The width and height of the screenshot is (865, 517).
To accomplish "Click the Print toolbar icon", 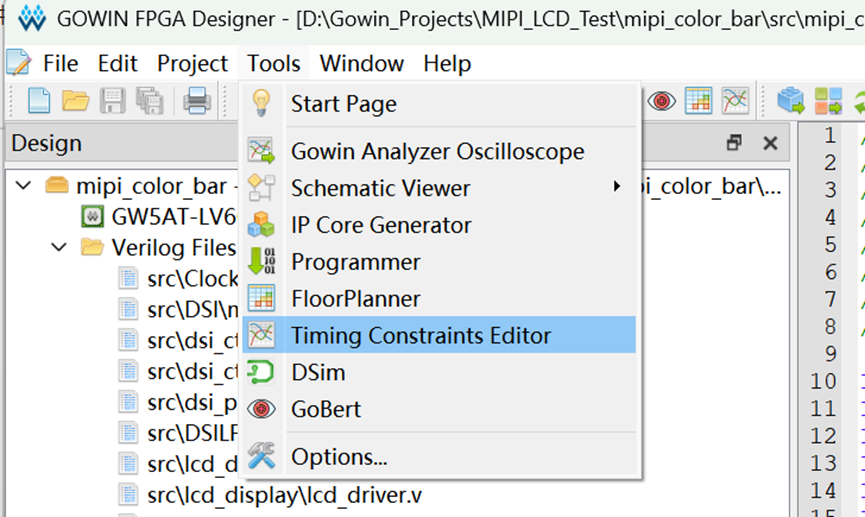I will point(197,101).
